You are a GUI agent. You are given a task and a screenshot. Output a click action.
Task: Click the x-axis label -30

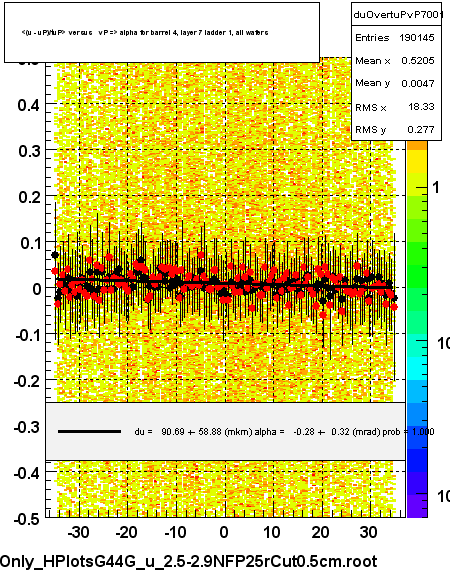click(78, 532)
